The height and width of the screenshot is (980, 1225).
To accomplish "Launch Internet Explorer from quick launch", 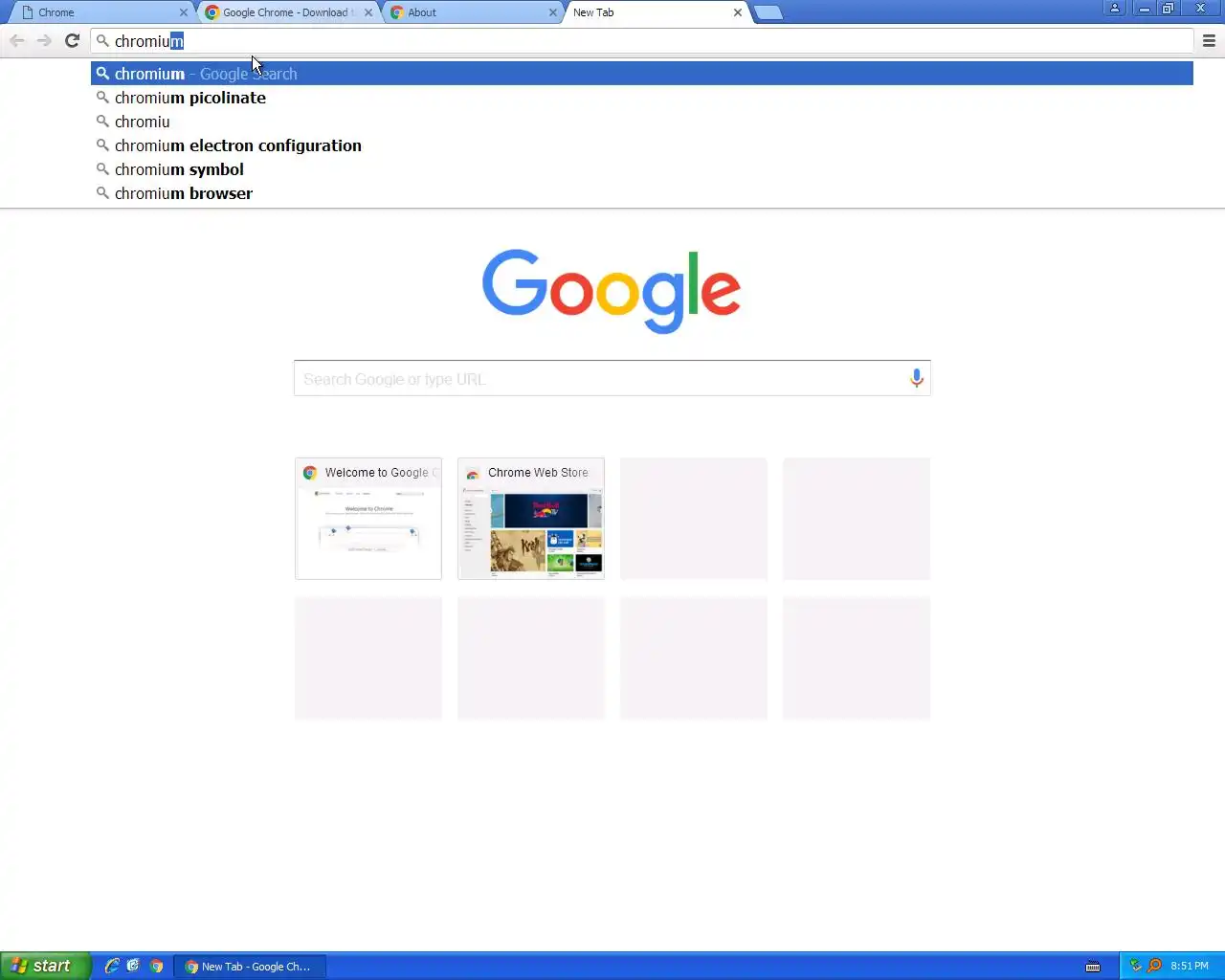I will (112, 966).
